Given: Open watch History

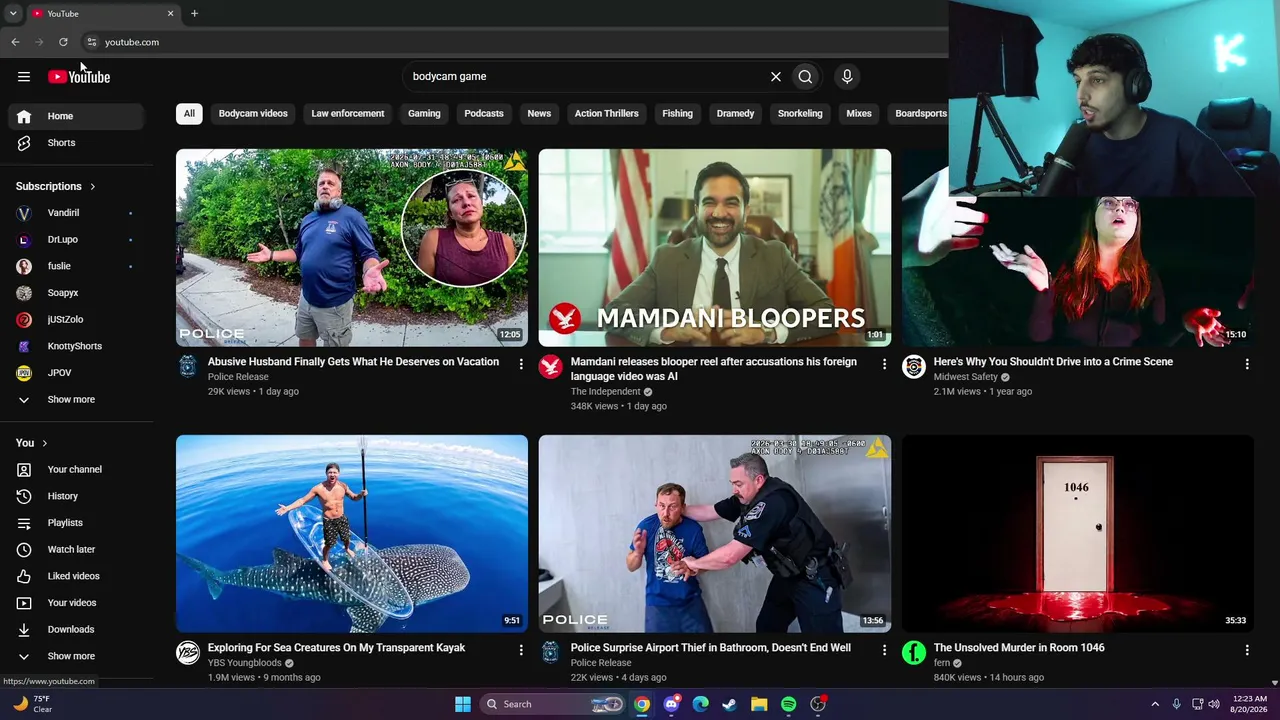Looking at the screenshot, I should click(77, 496).
